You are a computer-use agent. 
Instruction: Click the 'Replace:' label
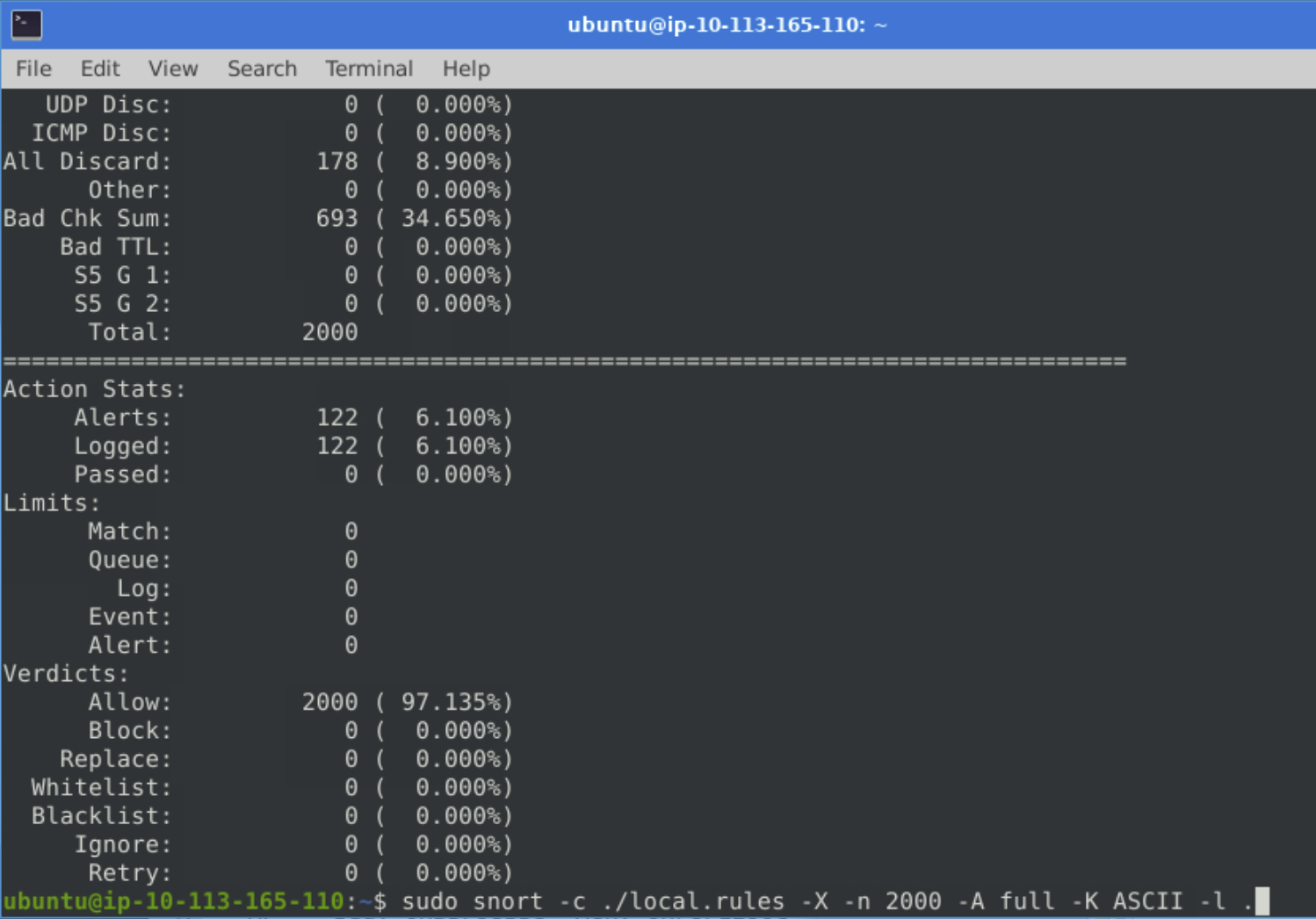pyautogui.click(x=116, y=759)
